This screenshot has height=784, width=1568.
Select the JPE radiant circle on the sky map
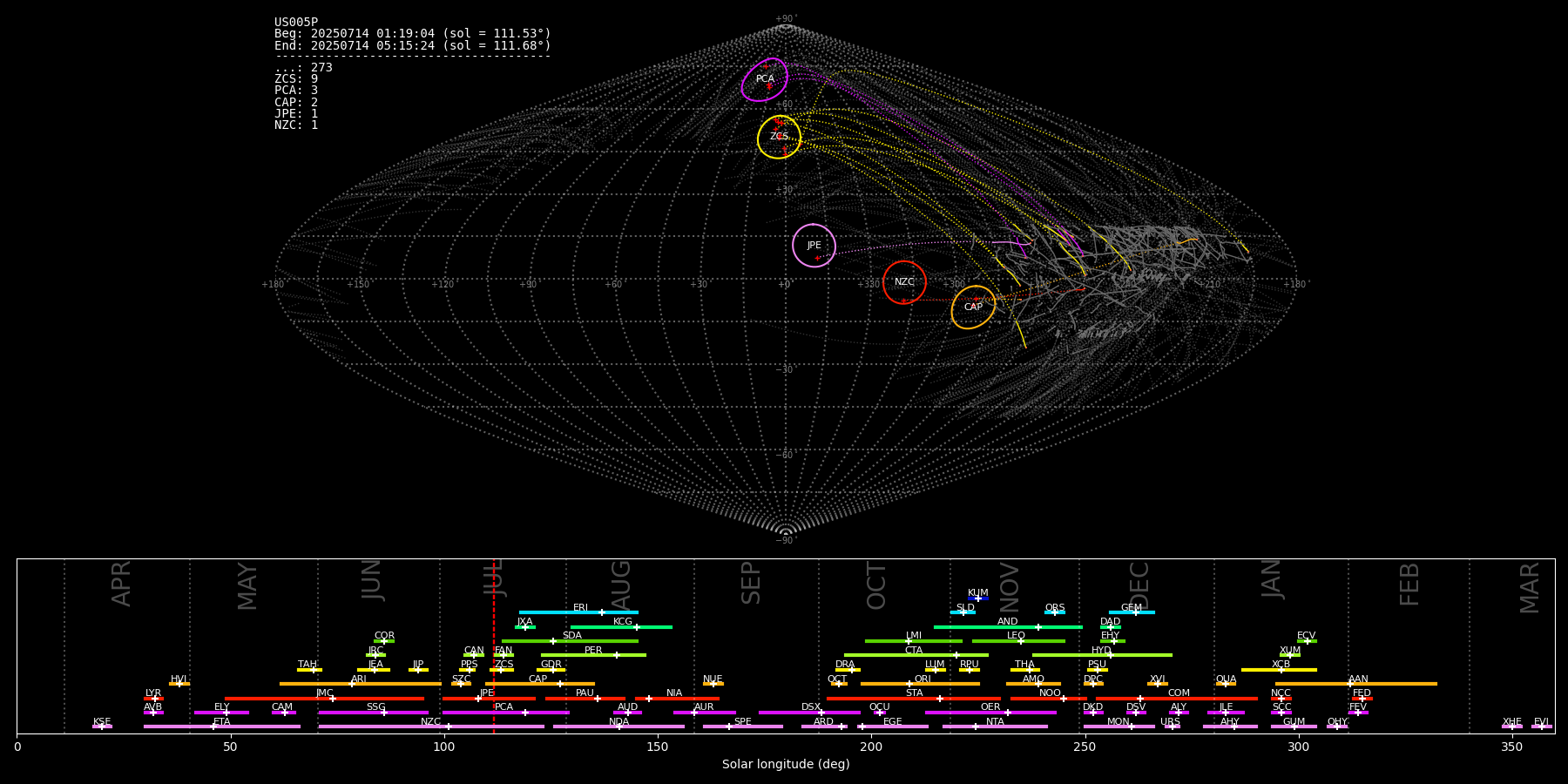tap(814, 246)
